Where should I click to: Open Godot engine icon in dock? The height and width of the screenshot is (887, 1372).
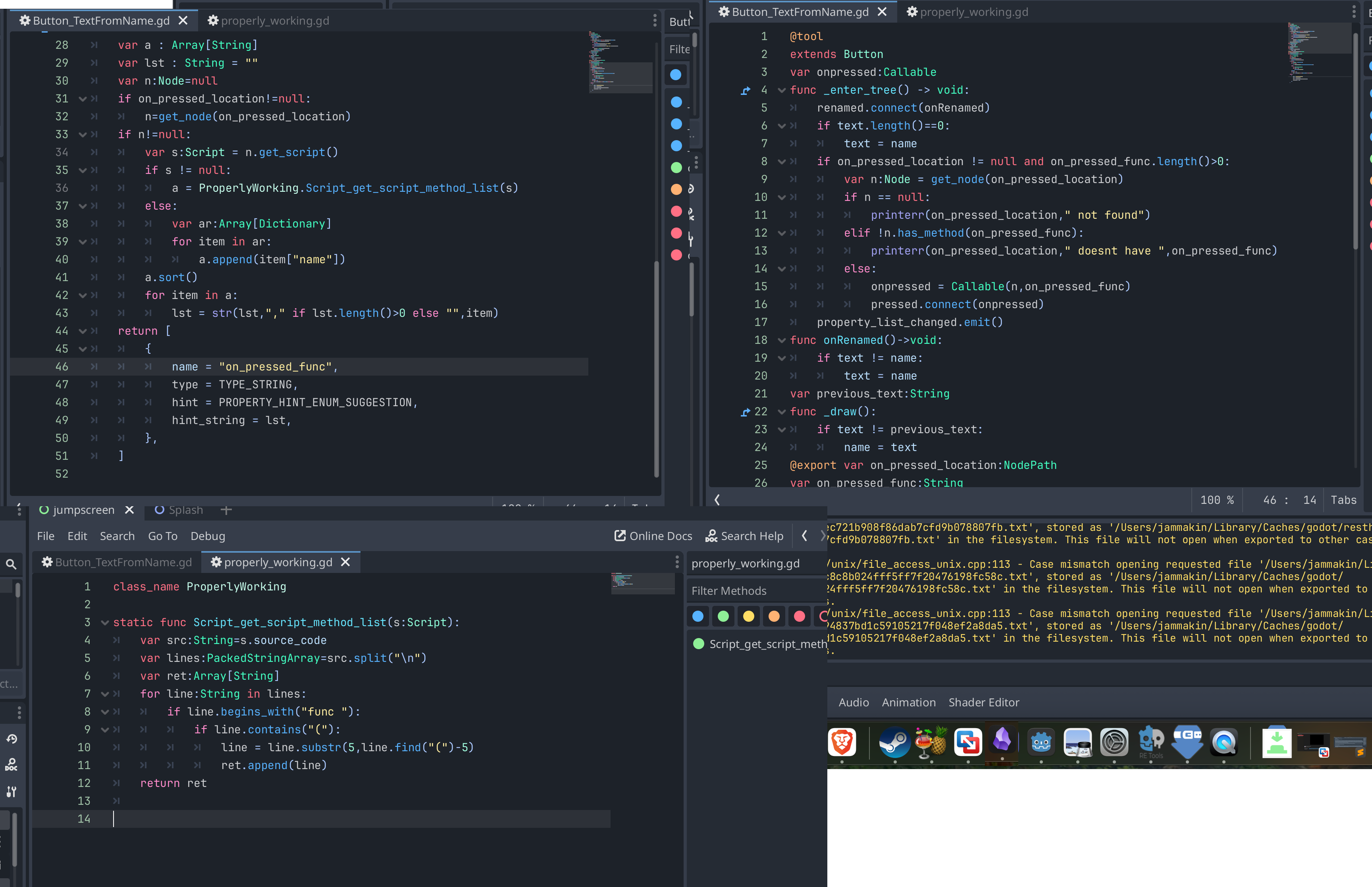coord(1041,742)
